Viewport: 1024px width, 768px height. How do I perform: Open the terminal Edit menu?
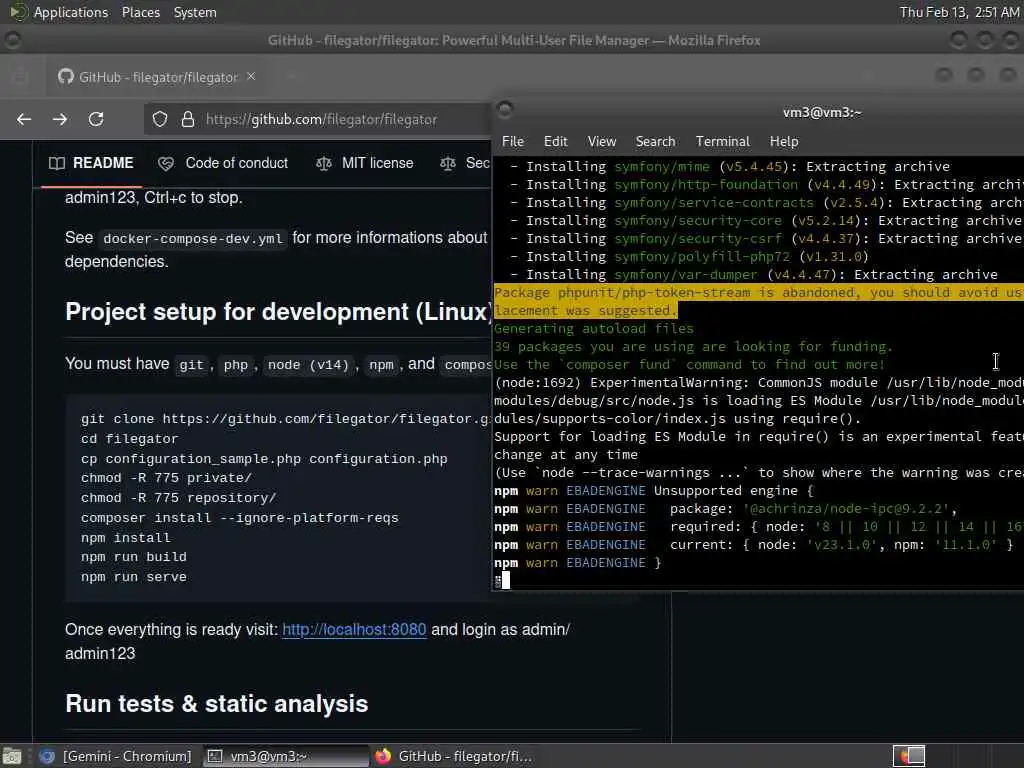555,142
